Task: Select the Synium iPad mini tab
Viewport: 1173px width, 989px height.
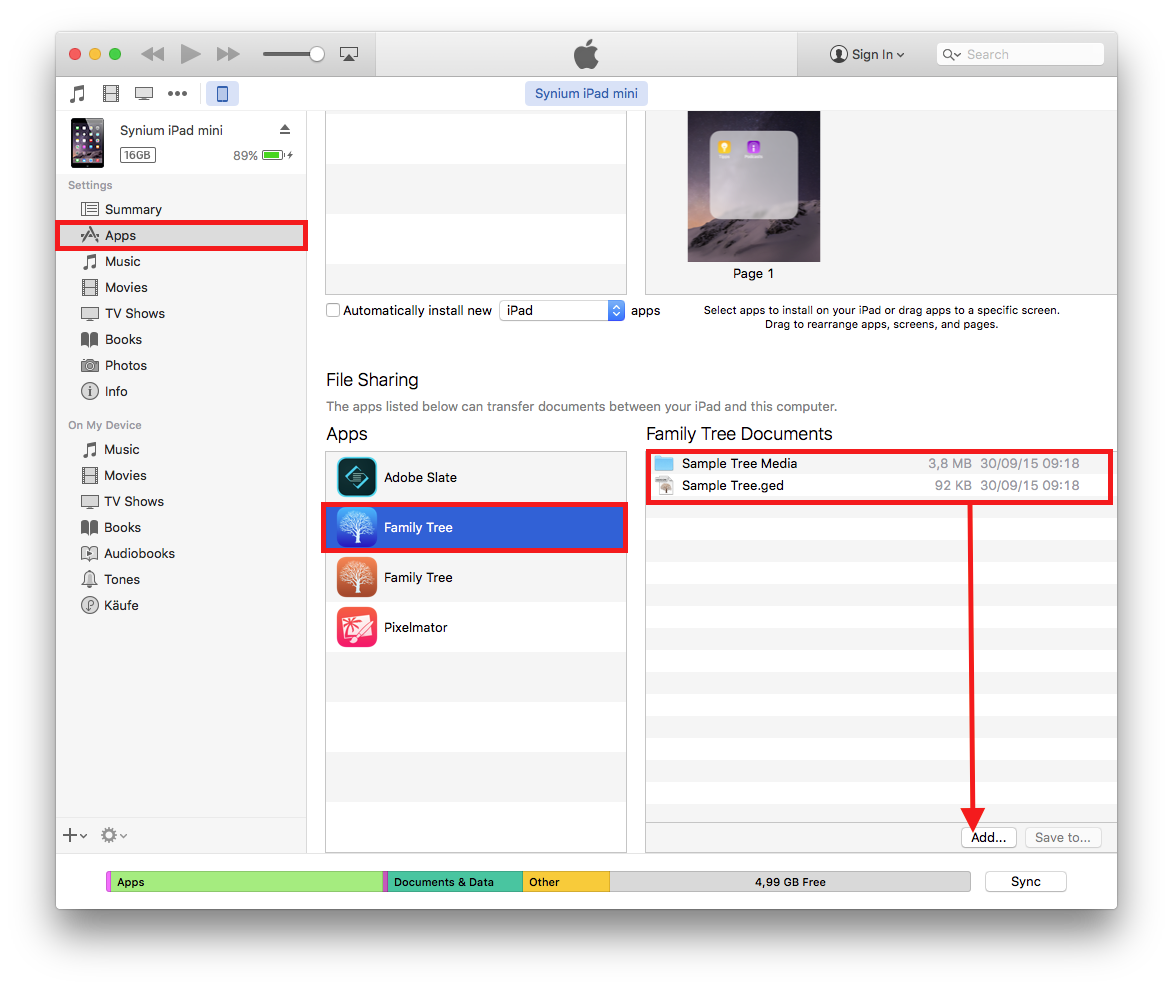Action: 586,94
